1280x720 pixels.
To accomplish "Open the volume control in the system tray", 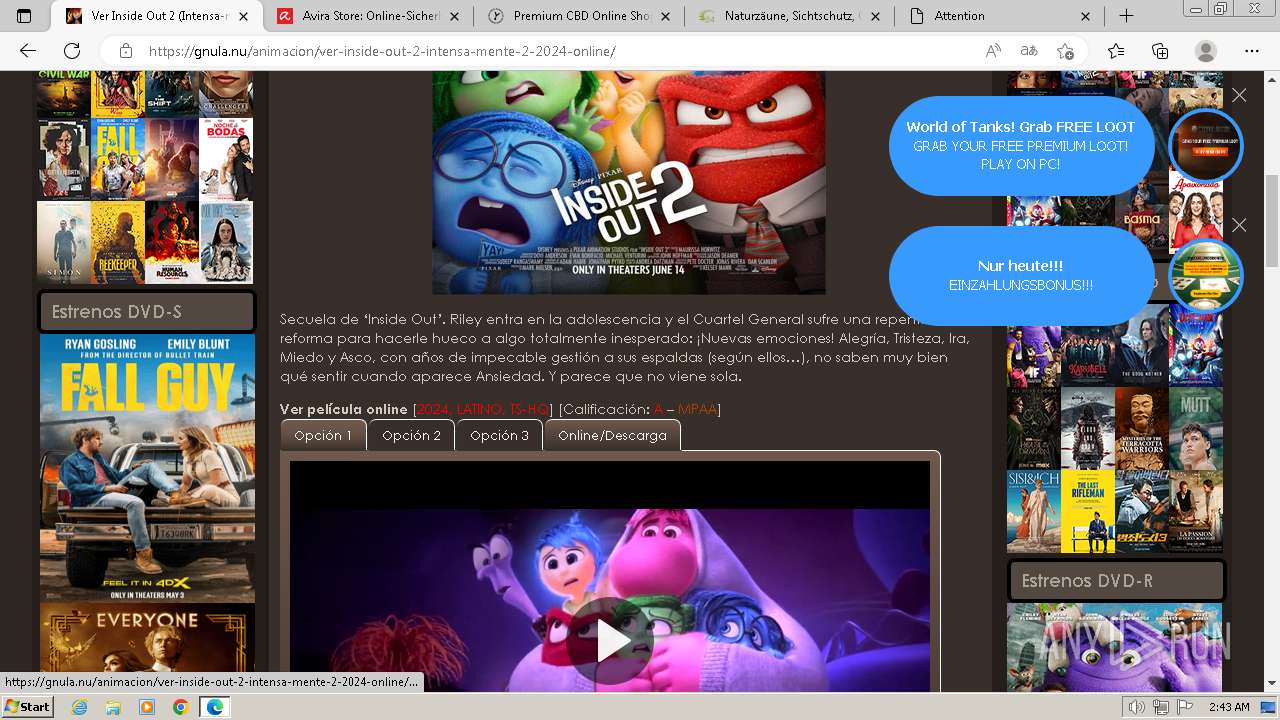I will click(1137, 707).
